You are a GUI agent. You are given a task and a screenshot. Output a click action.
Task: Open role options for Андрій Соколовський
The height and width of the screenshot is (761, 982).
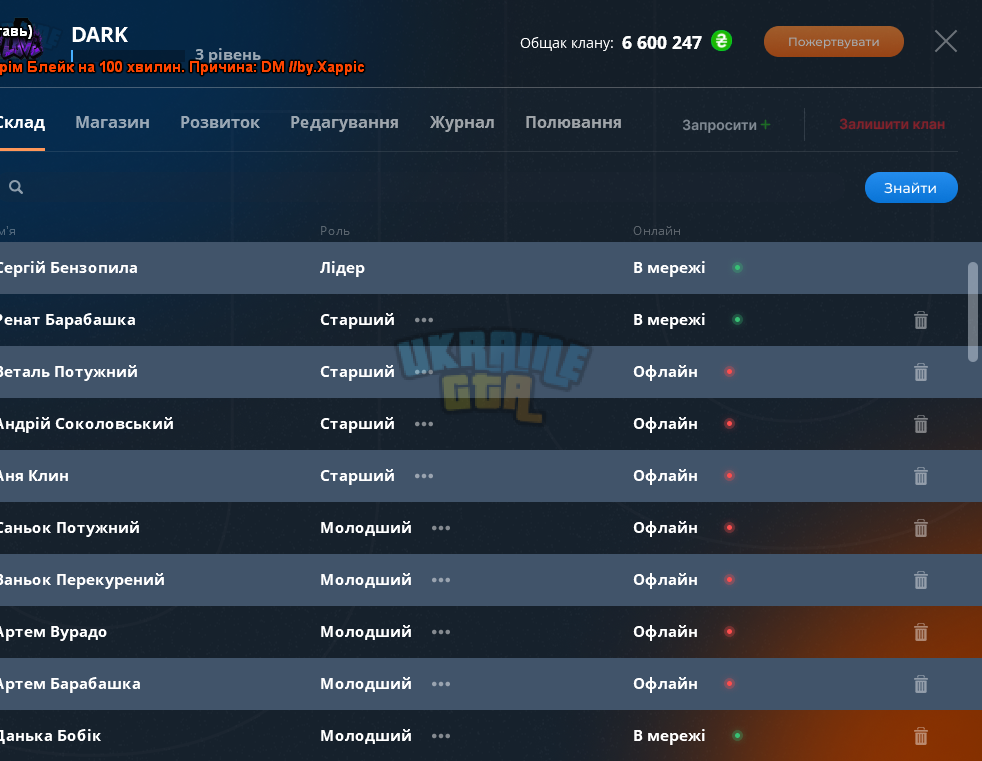424,424
